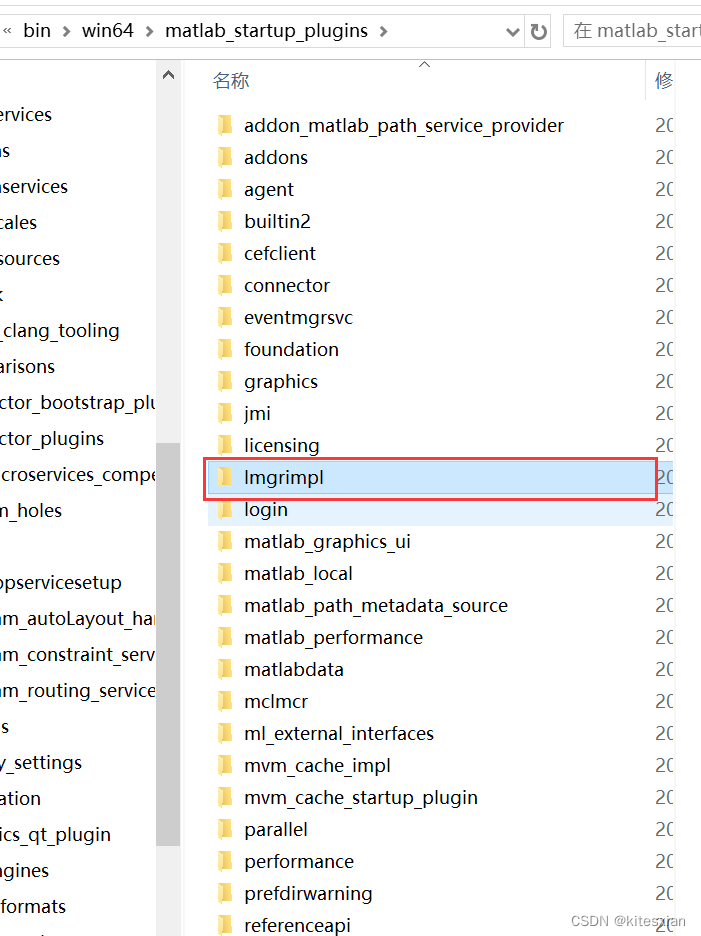The width and height of the screenshot is (701, 936).
Task: Click the matlab_graphics_ui folder icon
Action: point(225,541)
